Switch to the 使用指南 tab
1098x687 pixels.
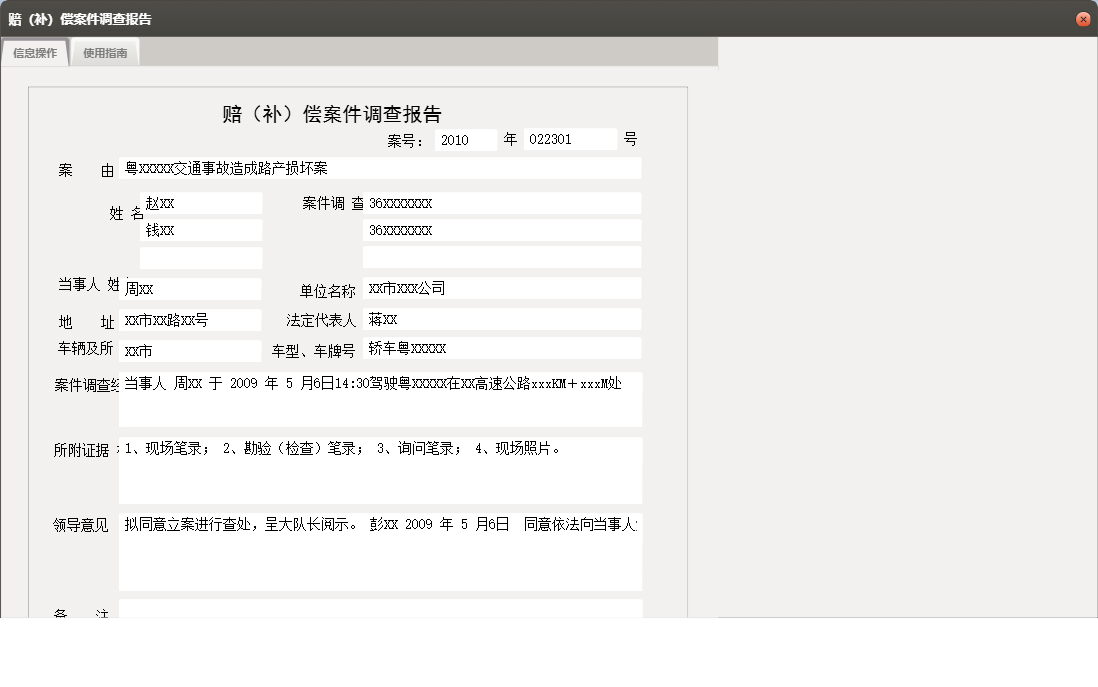pyautogui.click(x=105, y=52)
